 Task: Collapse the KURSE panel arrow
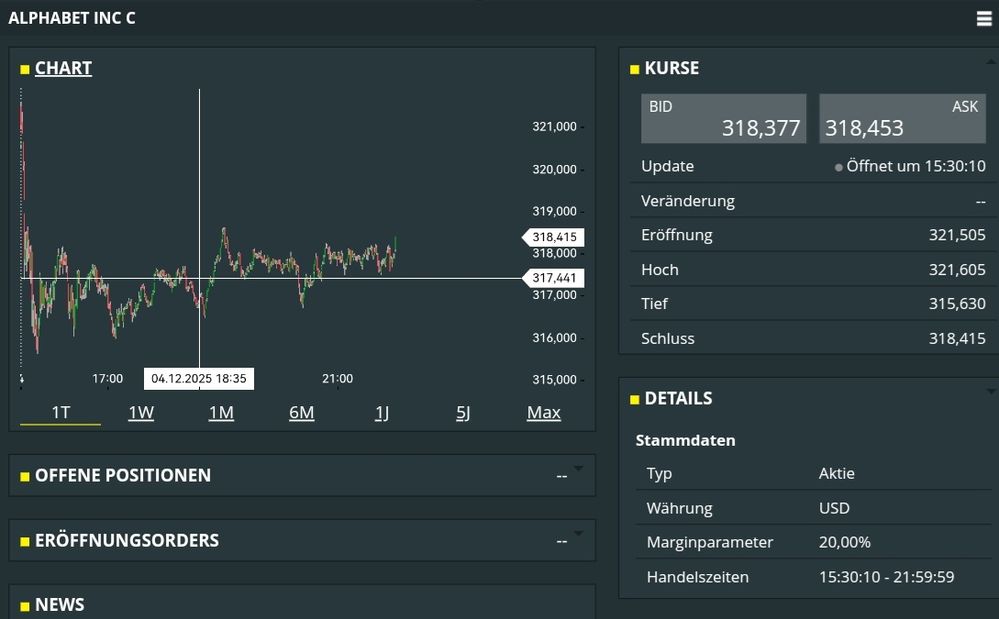[x=991, y=62]
